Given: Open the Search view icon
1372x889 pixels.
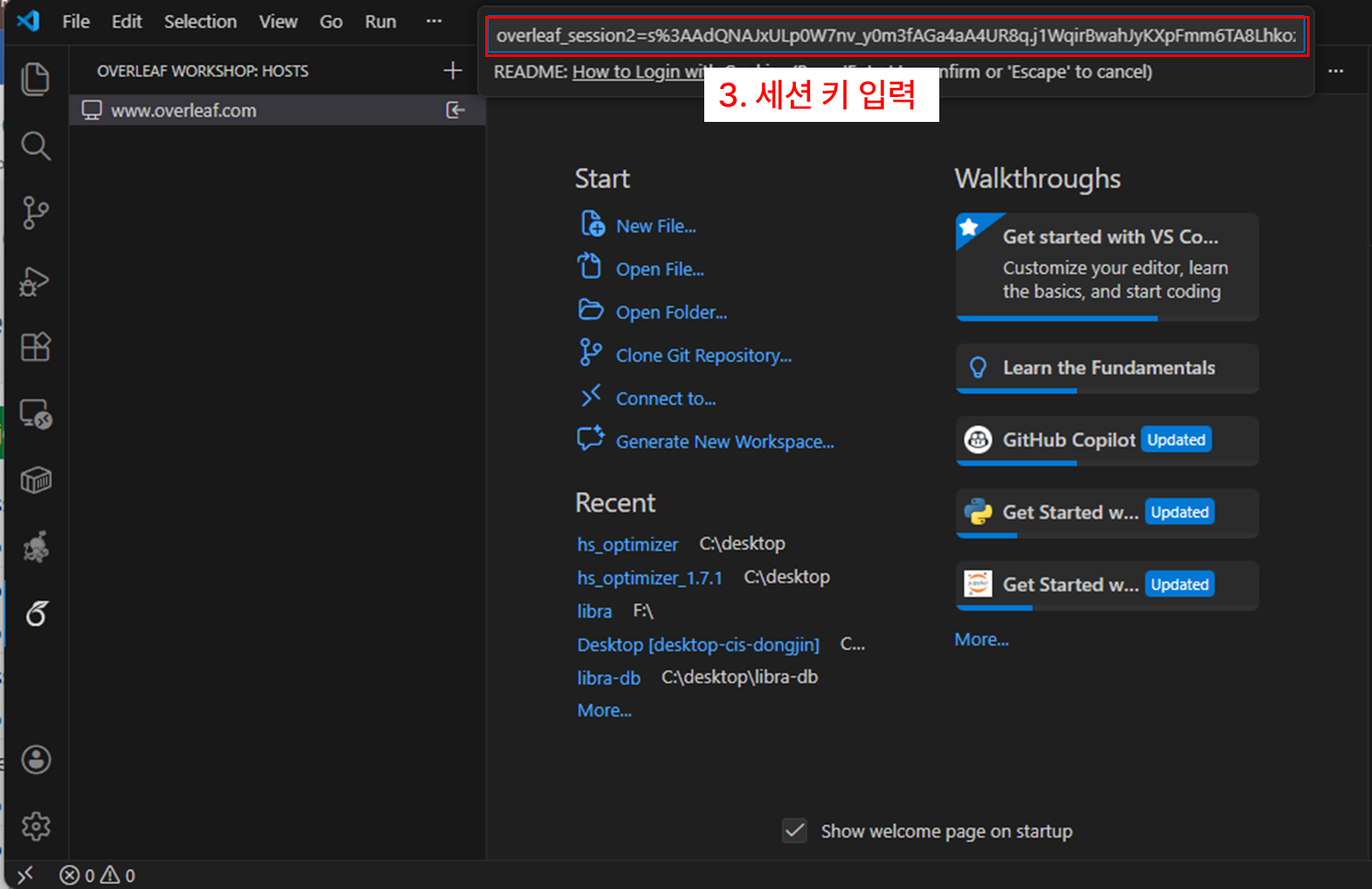Looking at the screenshot, I should click(x=35, y=146).
